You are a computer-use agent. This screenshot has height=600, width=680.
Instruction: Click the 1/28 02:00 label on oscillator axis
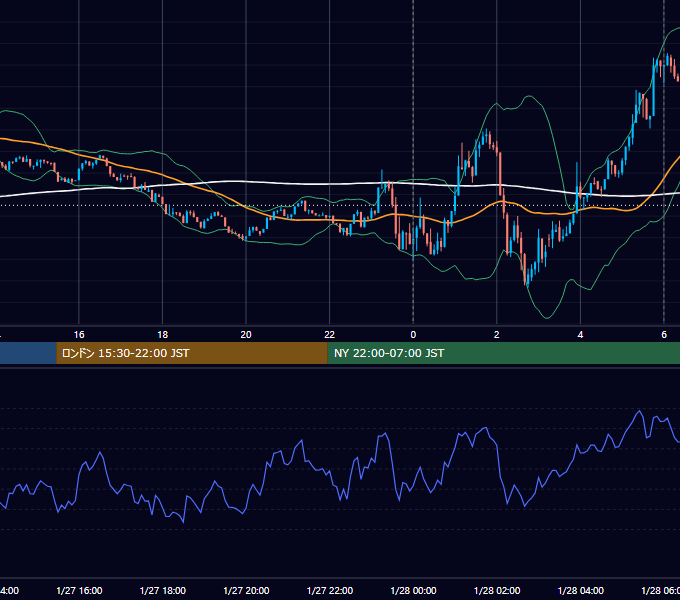(x=497, y=590)
